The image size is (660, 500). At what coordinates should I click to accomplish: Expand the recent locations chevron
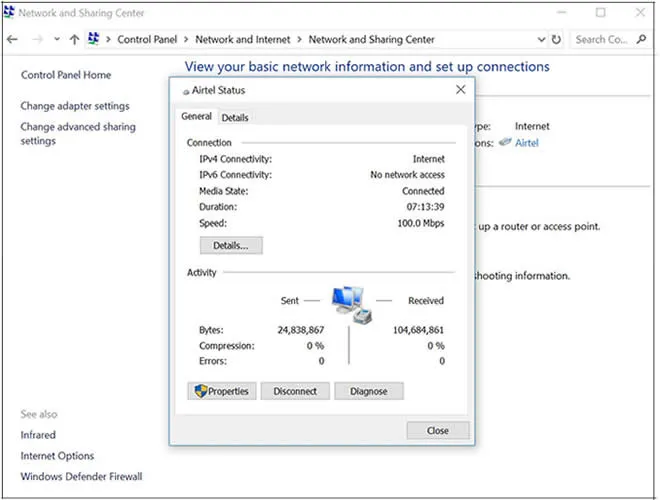point(57,40)
